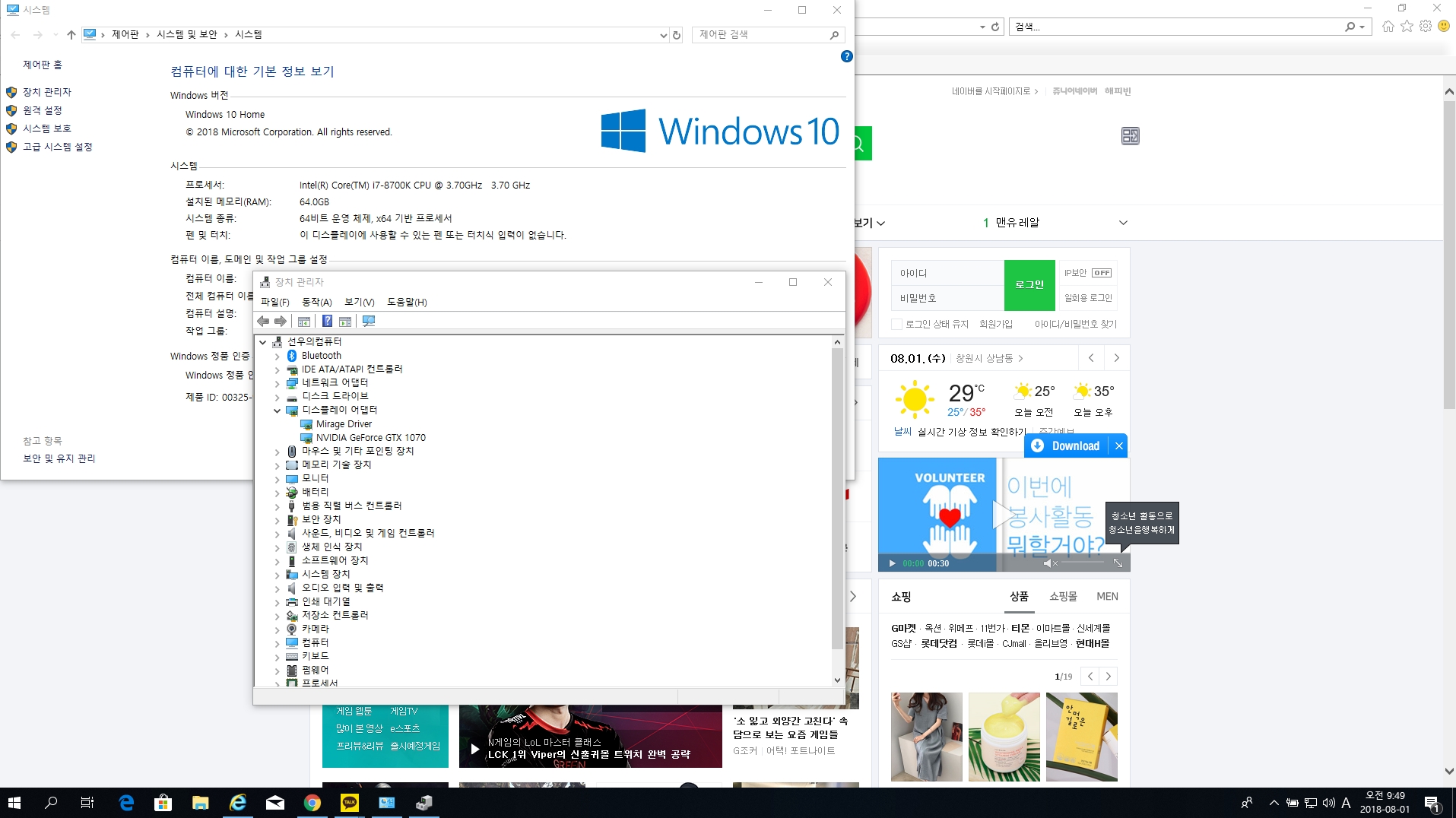Click the refresh icon beside the address bar
Viewport: 1456px width, 818px height.
[x=676, y=35]
